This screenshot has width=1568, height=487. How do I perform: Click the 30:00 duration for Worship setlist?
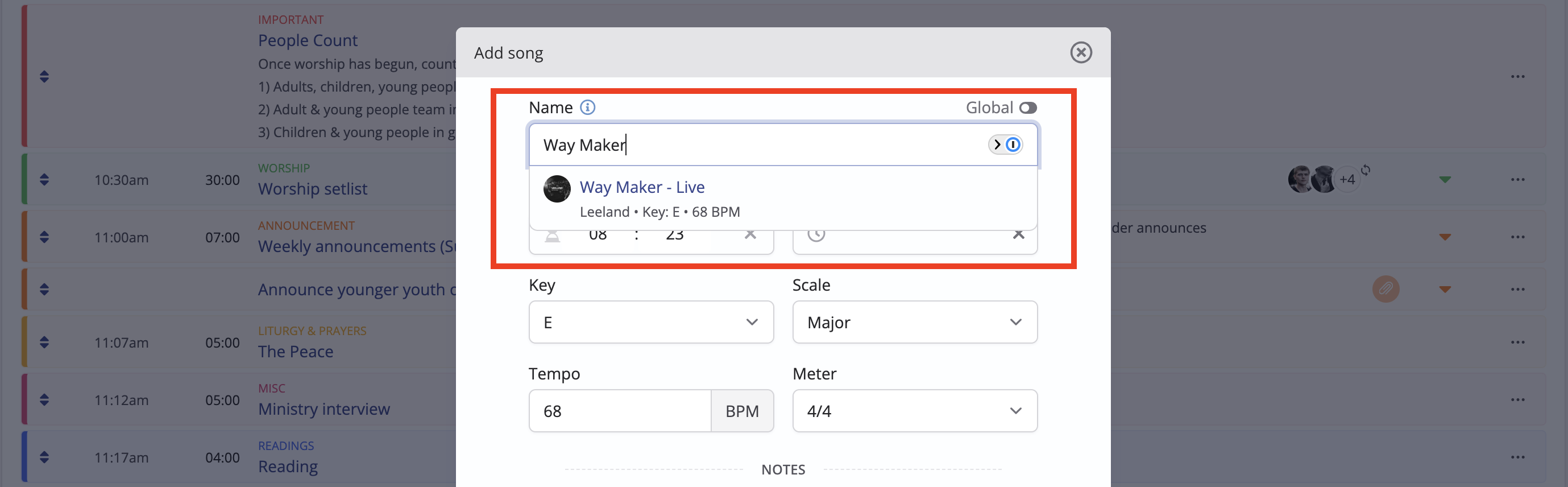click(x=222, y=180)
